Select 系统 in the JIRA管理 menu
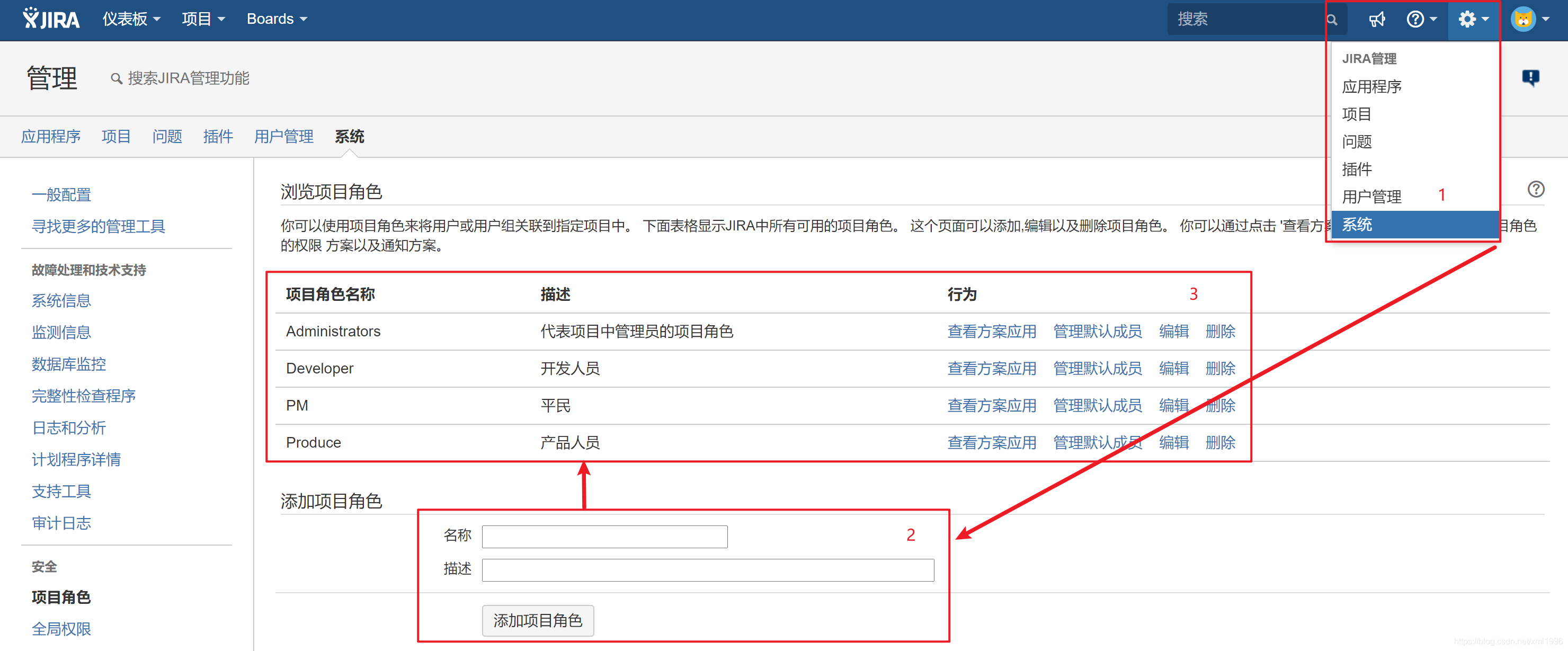The height and width of the screenshot is (651, 1568). coord(1357,225)
